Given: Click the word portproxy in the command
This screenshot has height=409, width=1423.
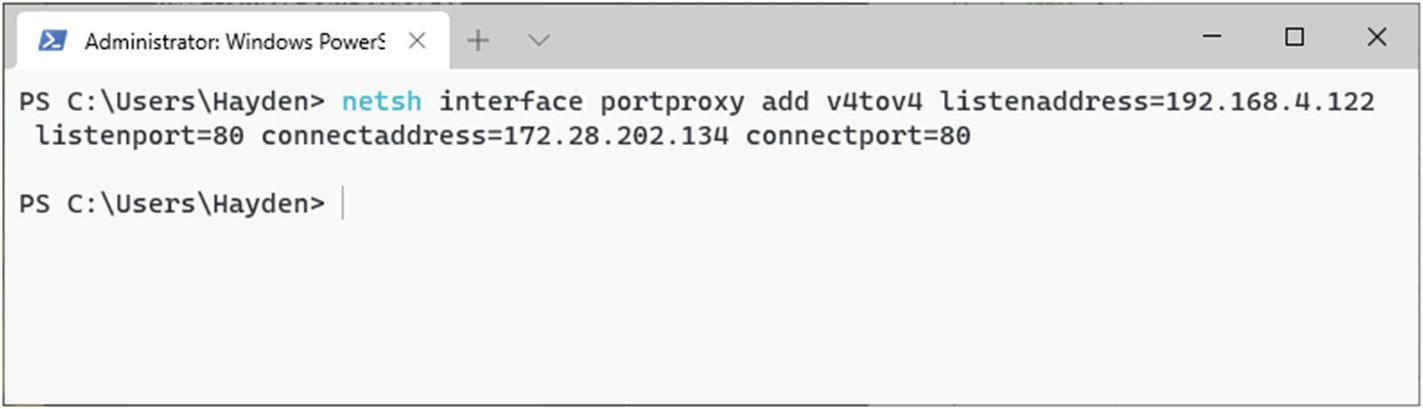Looking at the screenshot, I should coord(672,102).
